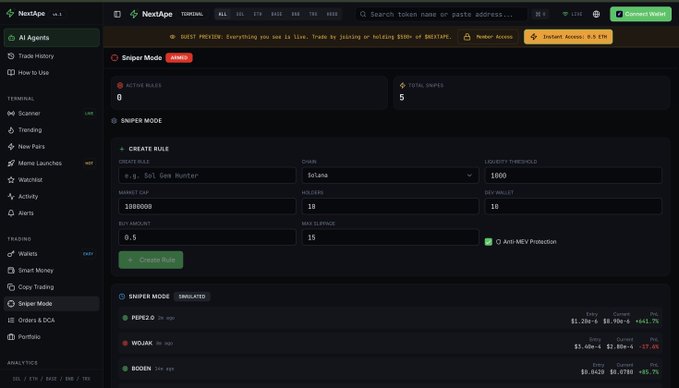Click the SIMULATED badge
The image size is (679, 388).
pos(192,297)
